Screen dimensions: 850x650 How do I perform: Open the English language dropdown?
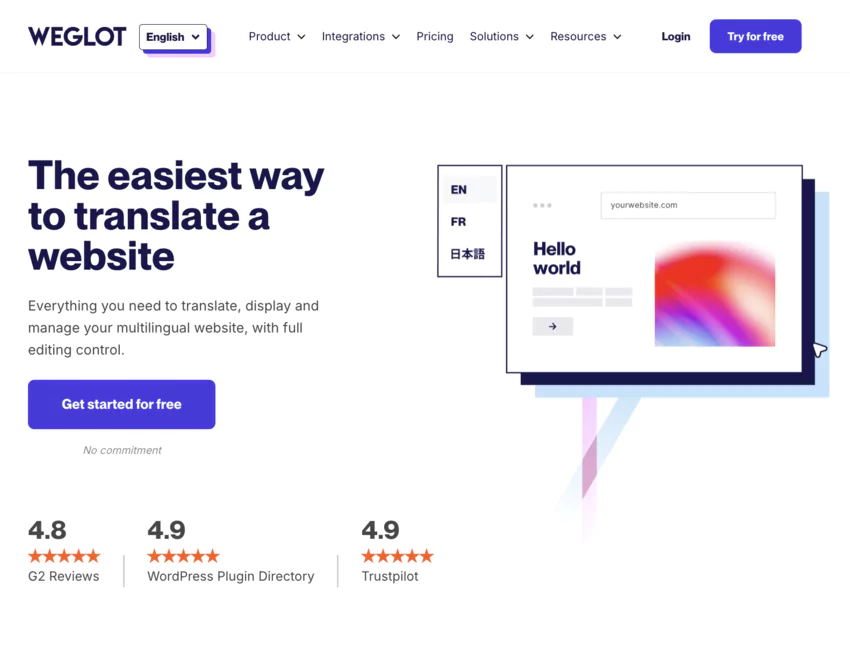click(x=173, y=37)
